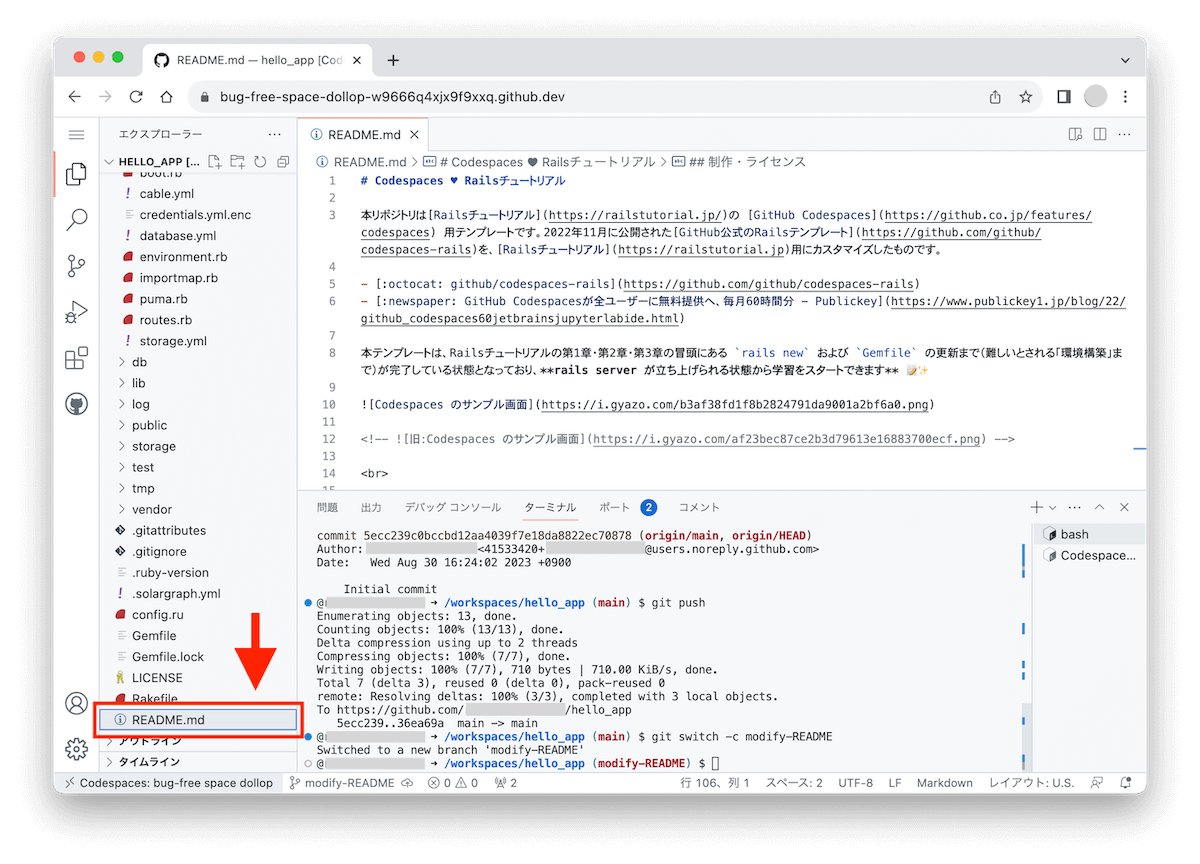1200x864 pixels.
Task: Close the bottom panel
Action: [1124, 507]
